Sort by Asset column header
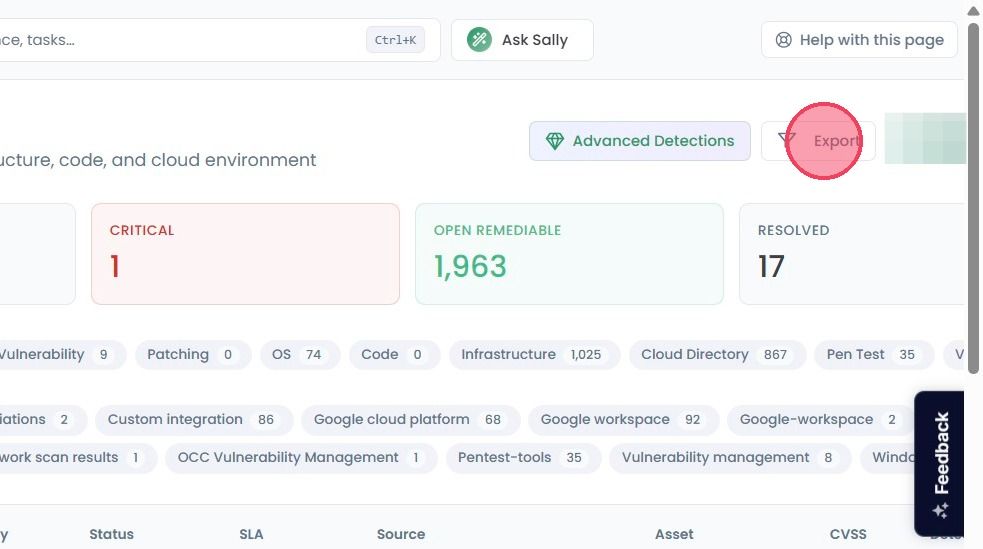983x549 pixels. (674, 535)
